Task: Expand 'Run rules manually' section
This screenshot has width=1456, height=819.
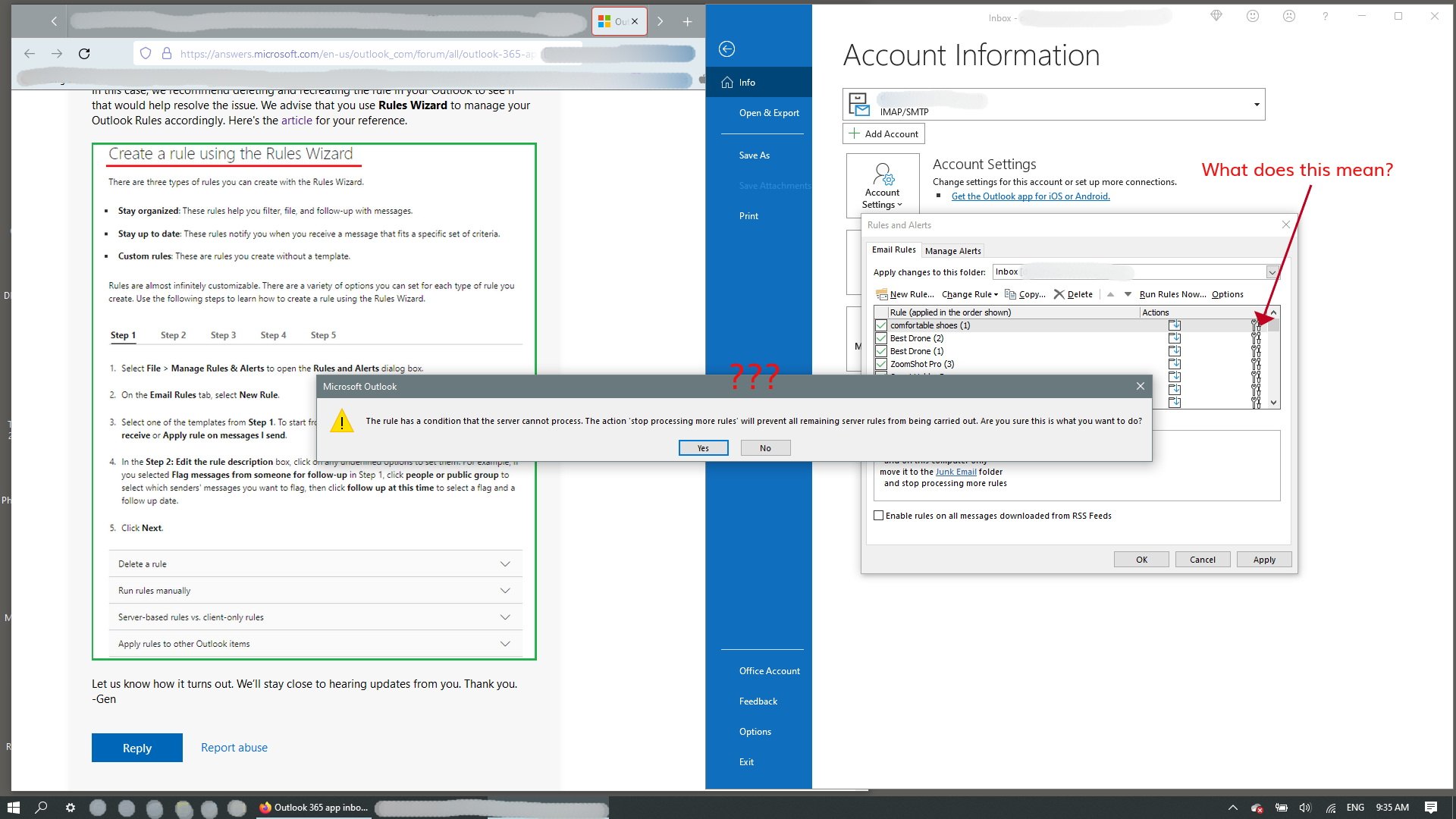Action: pos(315,591)
